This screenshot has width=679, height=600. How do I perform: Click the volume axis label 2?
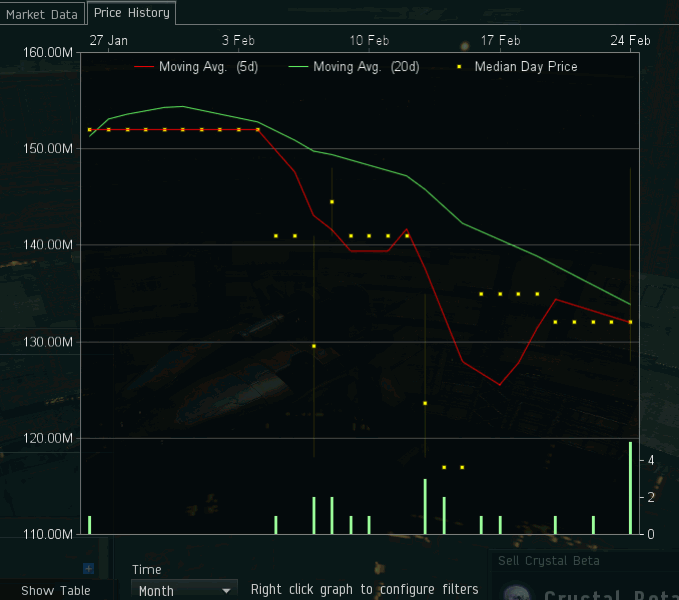coord(650,497)
